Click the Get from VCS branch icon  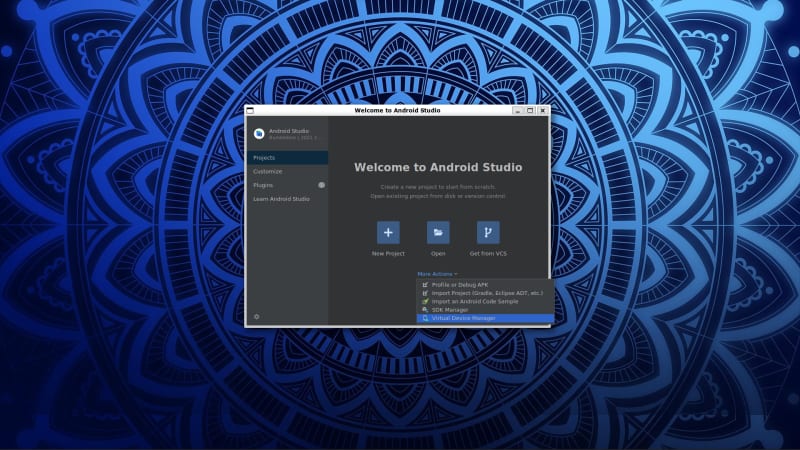[x=488, y=233]
